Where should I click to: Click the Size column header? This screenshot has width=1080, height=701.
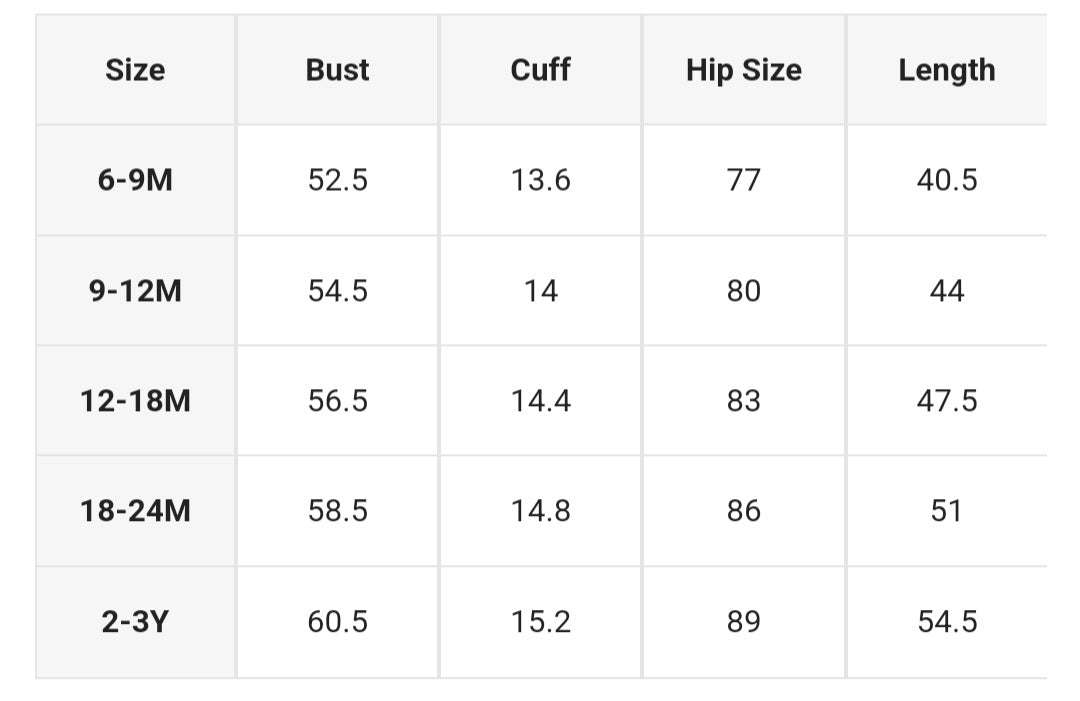click(135, 70)
